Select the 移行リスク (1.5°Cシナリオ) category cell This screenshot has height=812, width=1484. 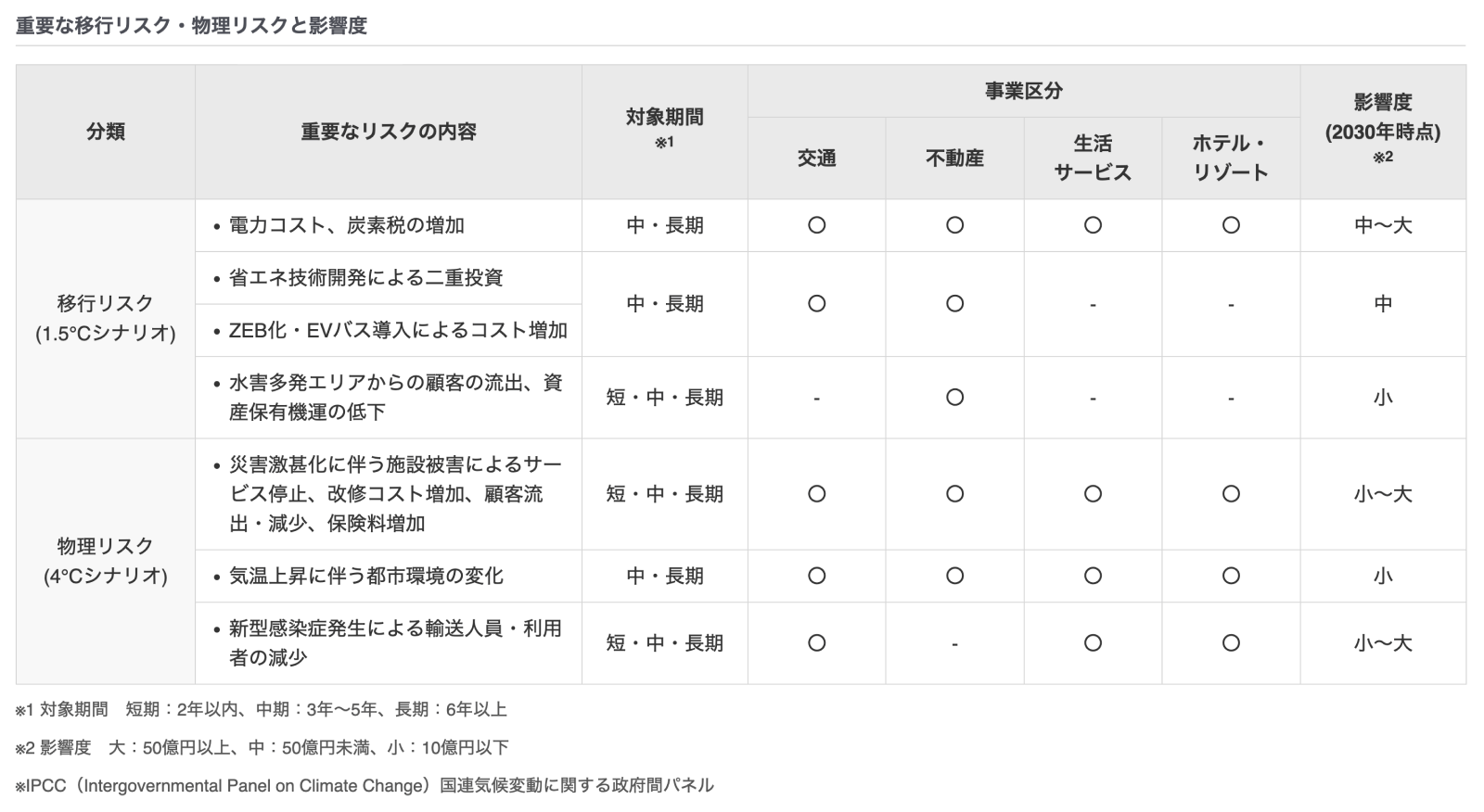point(106,318)
